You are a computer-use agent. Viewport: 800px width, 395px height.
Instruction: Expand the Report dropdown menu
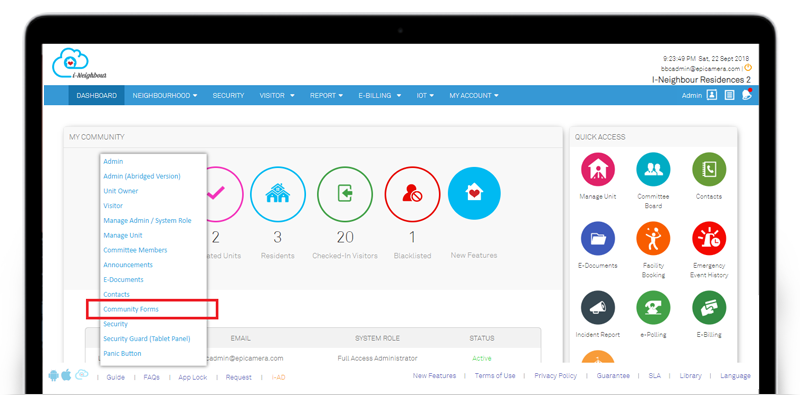pyautogui.click(x=327, y=95)
